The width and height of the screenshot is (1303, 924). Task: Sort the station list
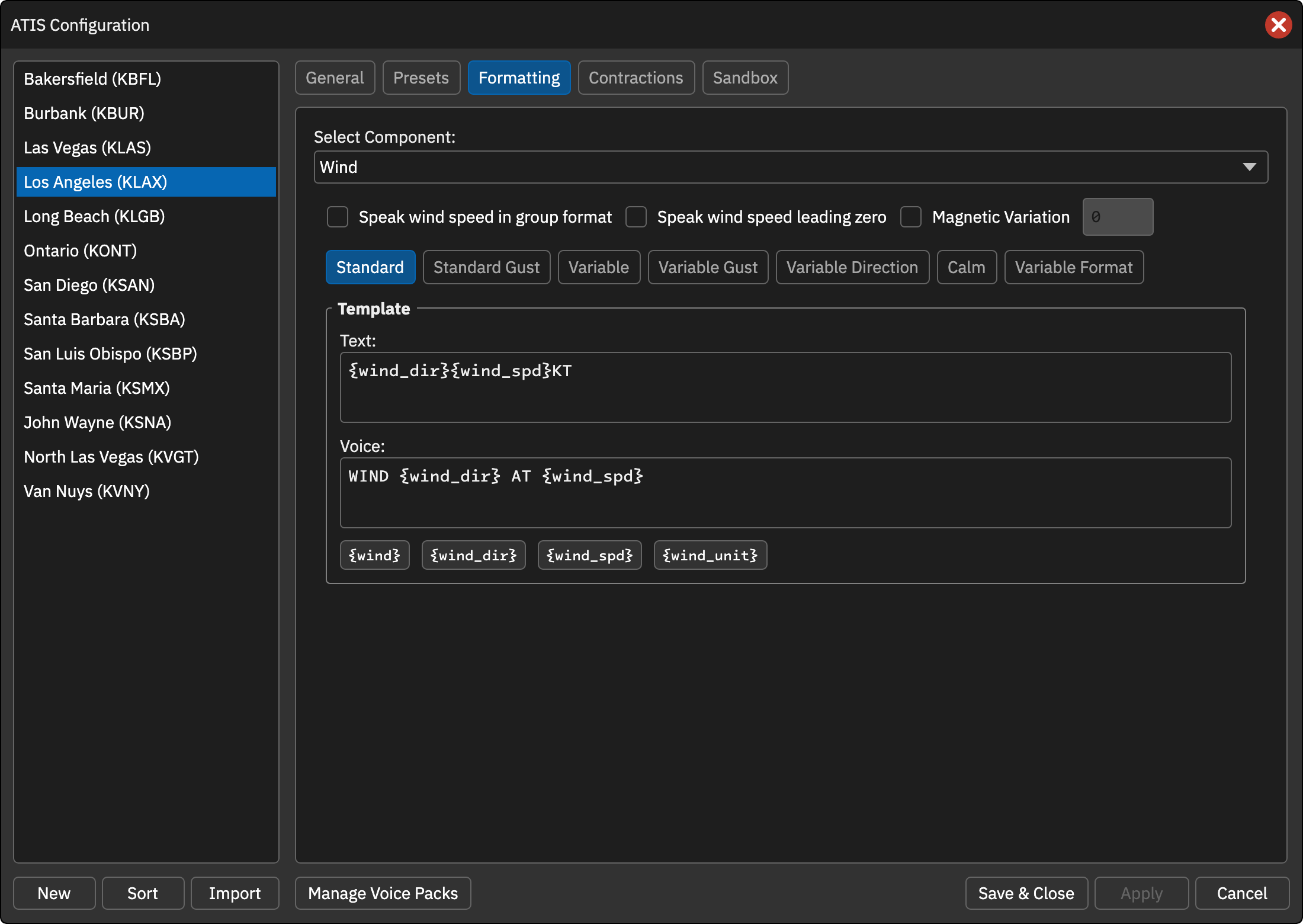[143, 893]
